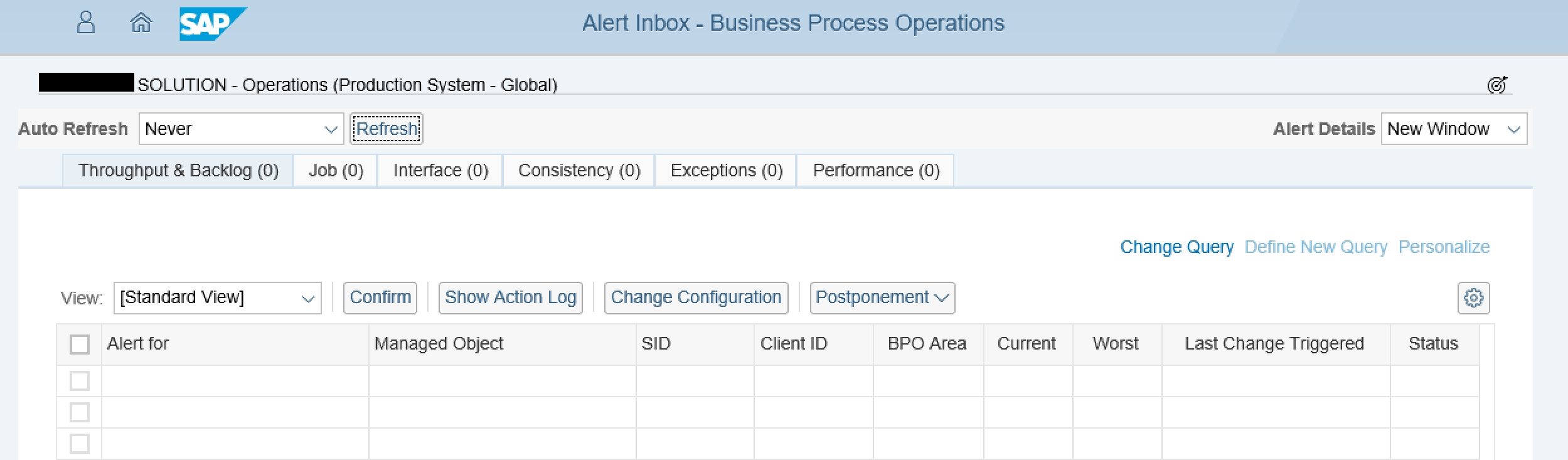Click the Refresh button
This screenshot has height=460, width=1568.
click(387, 129)
